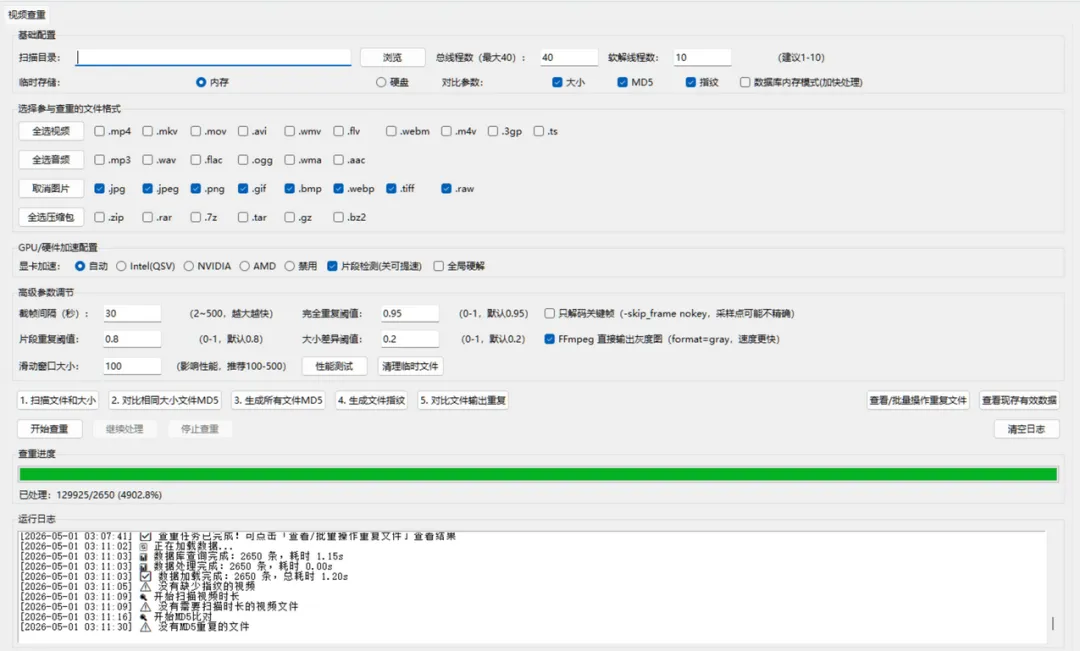Edit the 总线程数 field showing 40
The height and width of the screenshot is (651, 1080).
tap(568, 57)
